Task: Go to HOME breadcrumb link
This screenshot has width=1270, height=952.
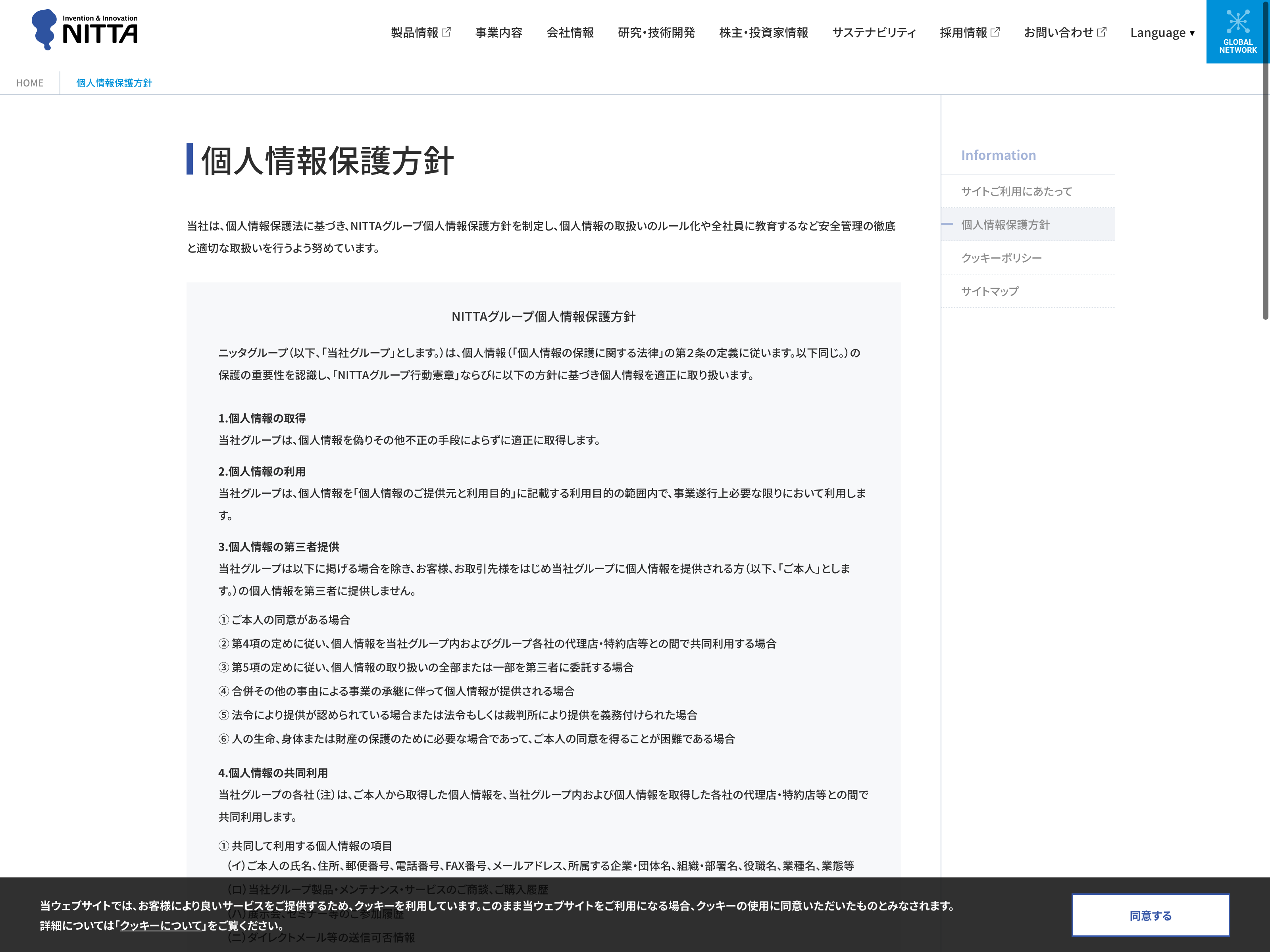Action: click(30, 83)
